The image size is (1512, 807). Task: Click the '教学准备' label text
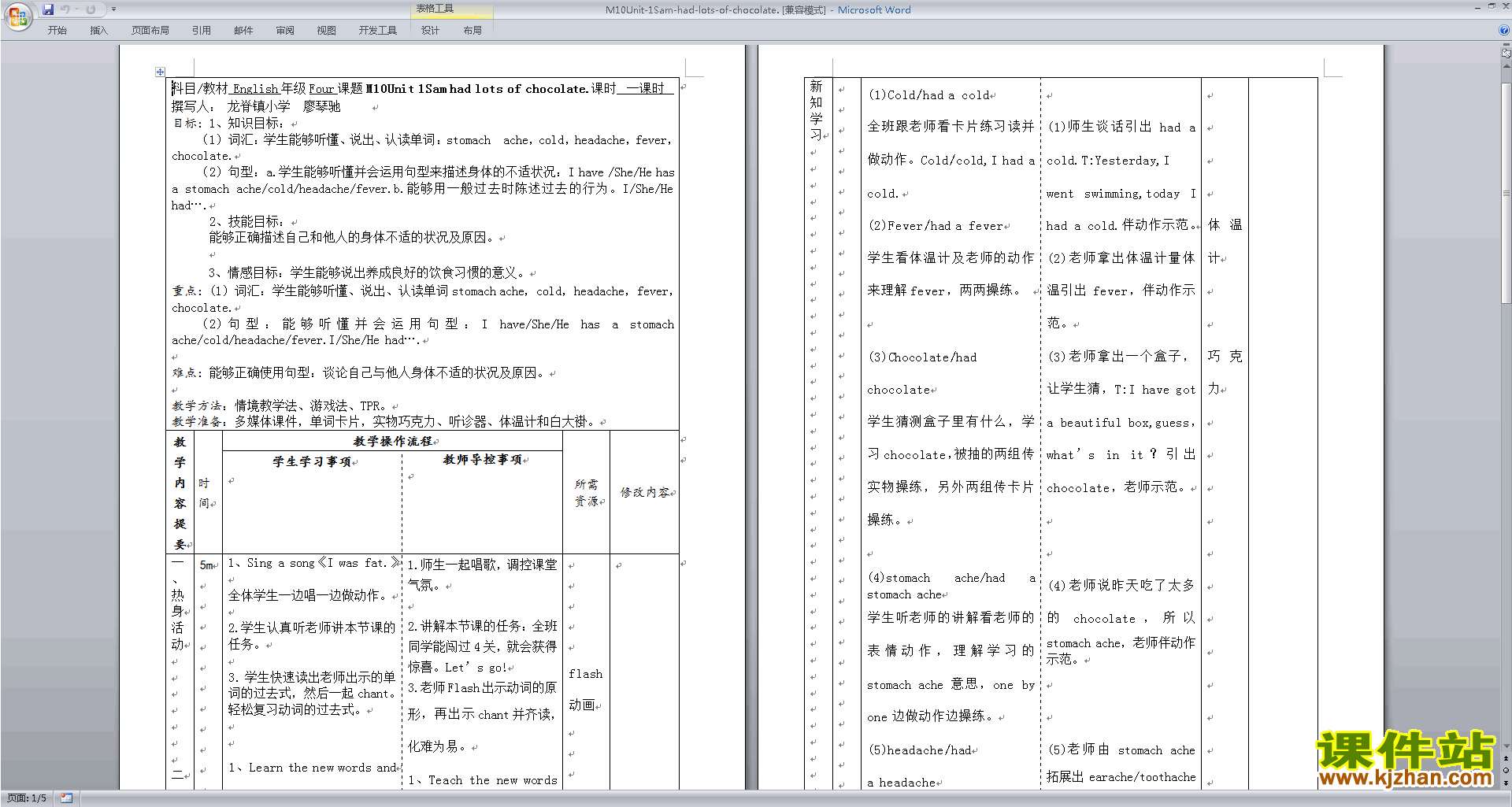pyautogui.click(x=198, y=422)
